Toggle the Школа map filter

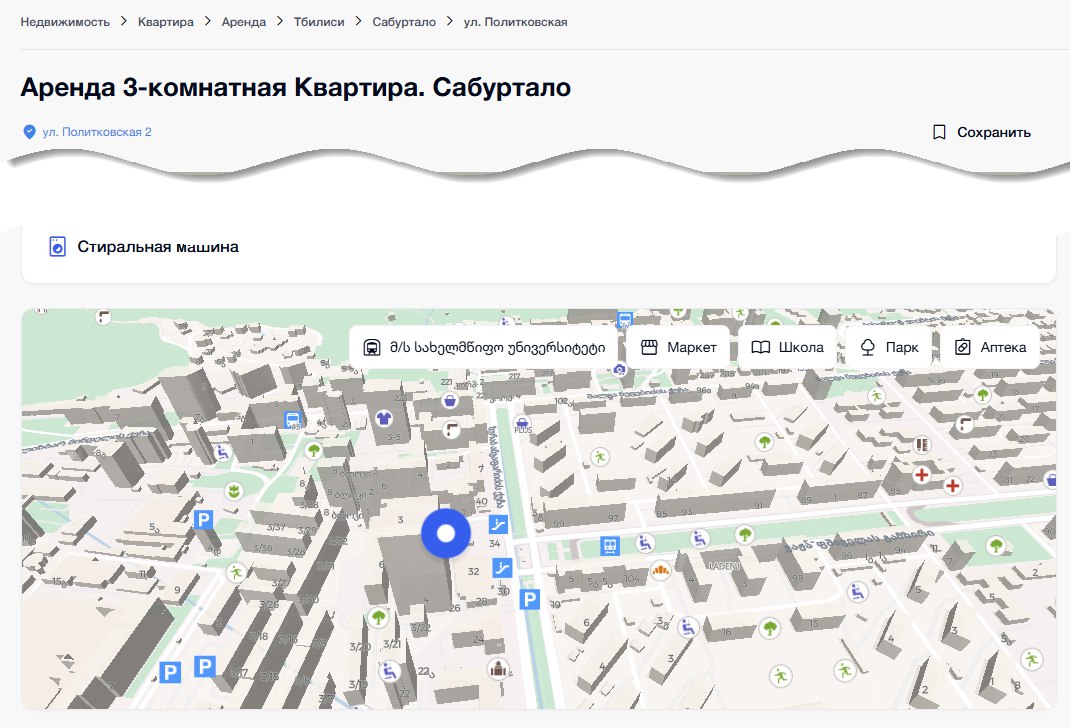tap(787, 348)
